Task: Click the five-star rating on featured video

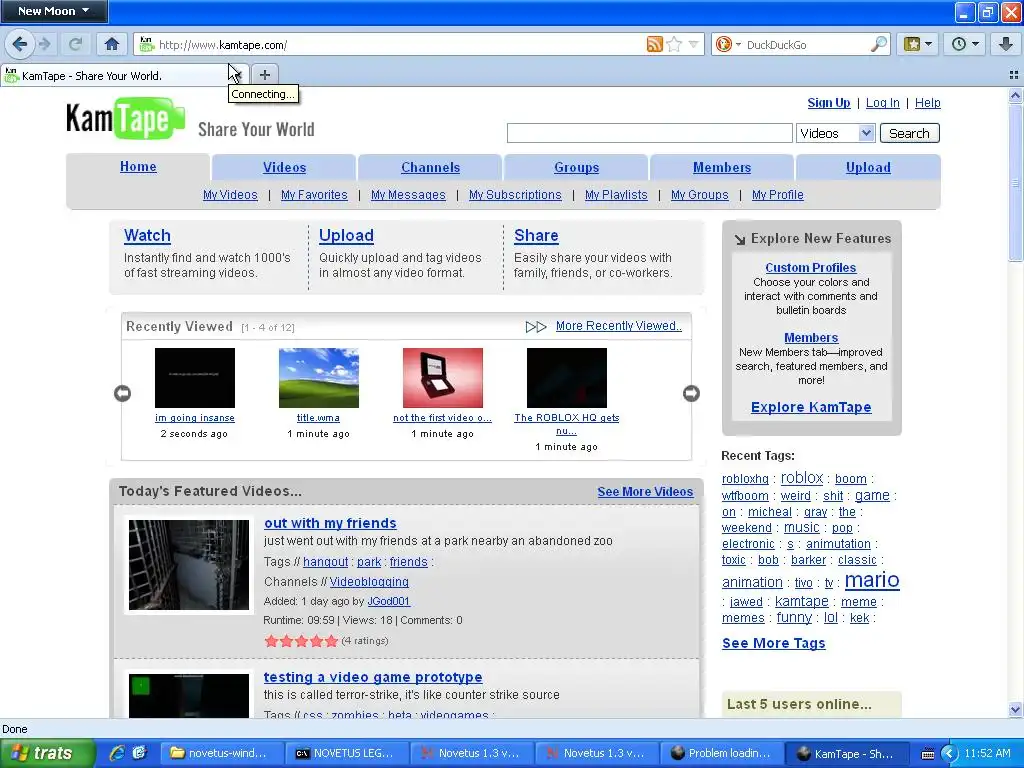Action: point(301,641)
